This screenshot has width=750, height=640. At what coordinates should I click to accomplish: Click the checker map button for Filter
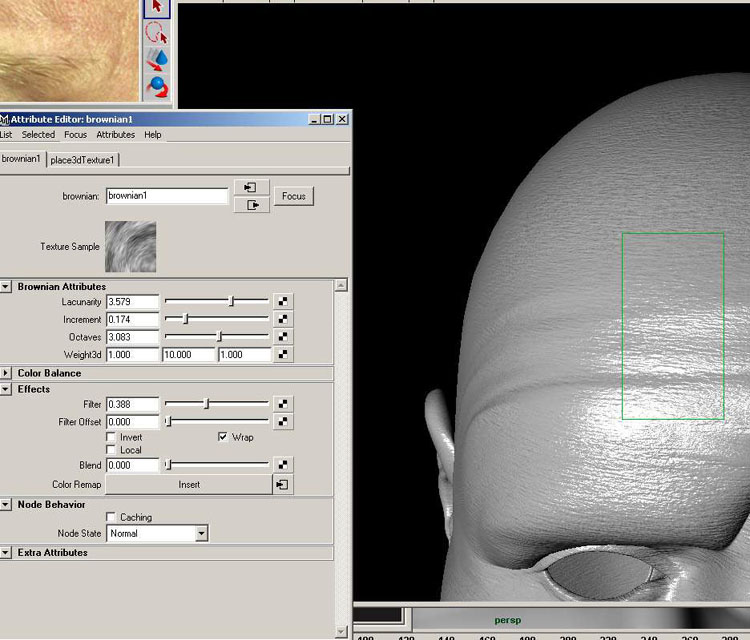[x=283, y=405]
